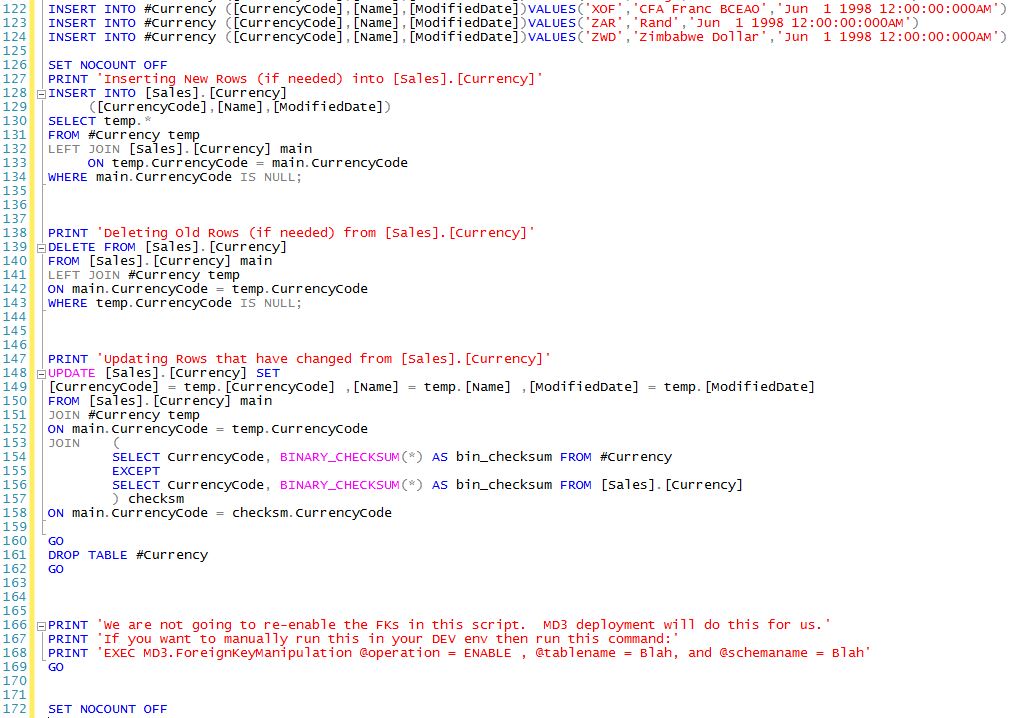Click the WHERE keyword on line 134
1025x718 pixels.
click(x=67, y=176)
